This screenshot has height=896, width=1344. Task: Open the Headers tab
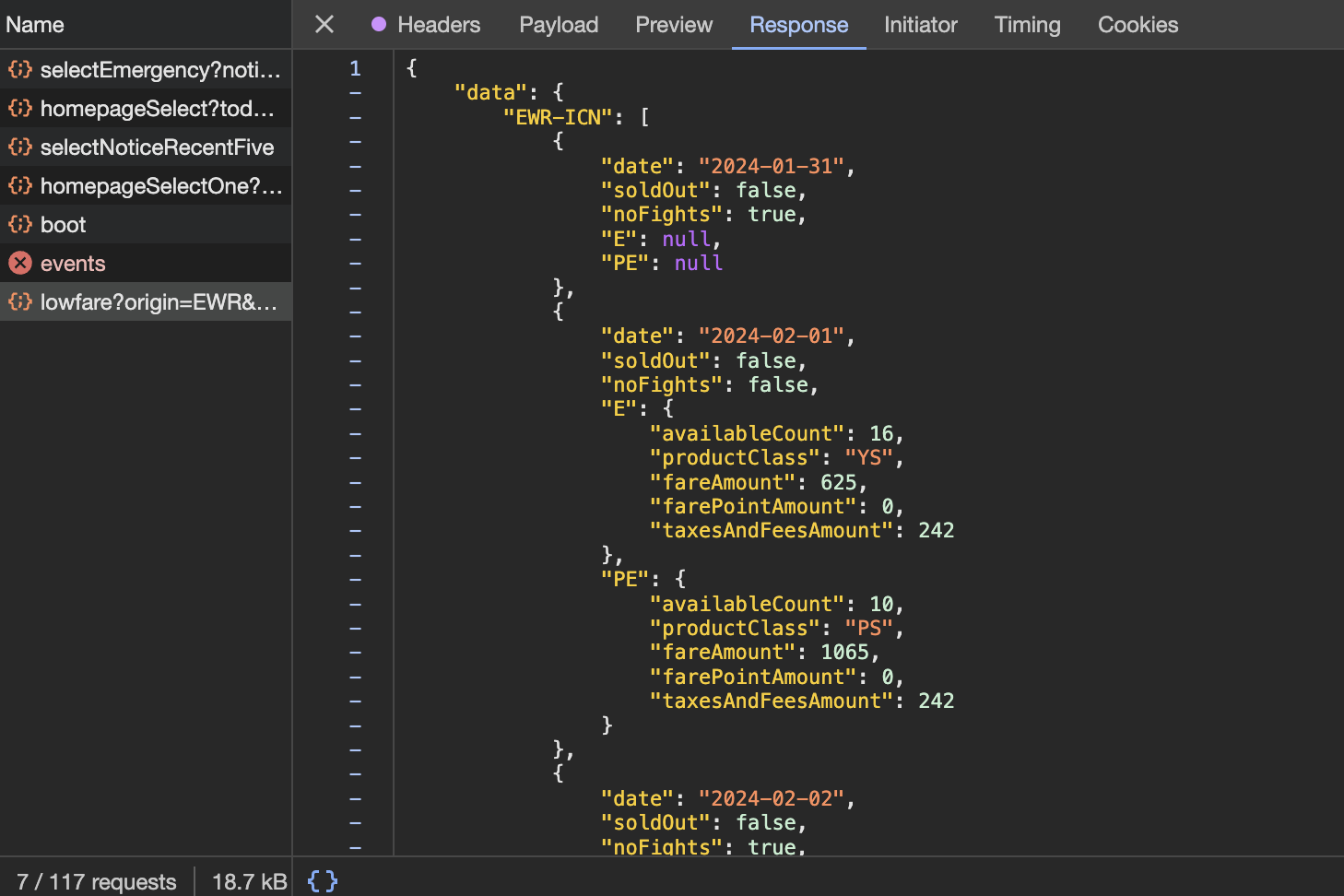click(x=439, y=25)
